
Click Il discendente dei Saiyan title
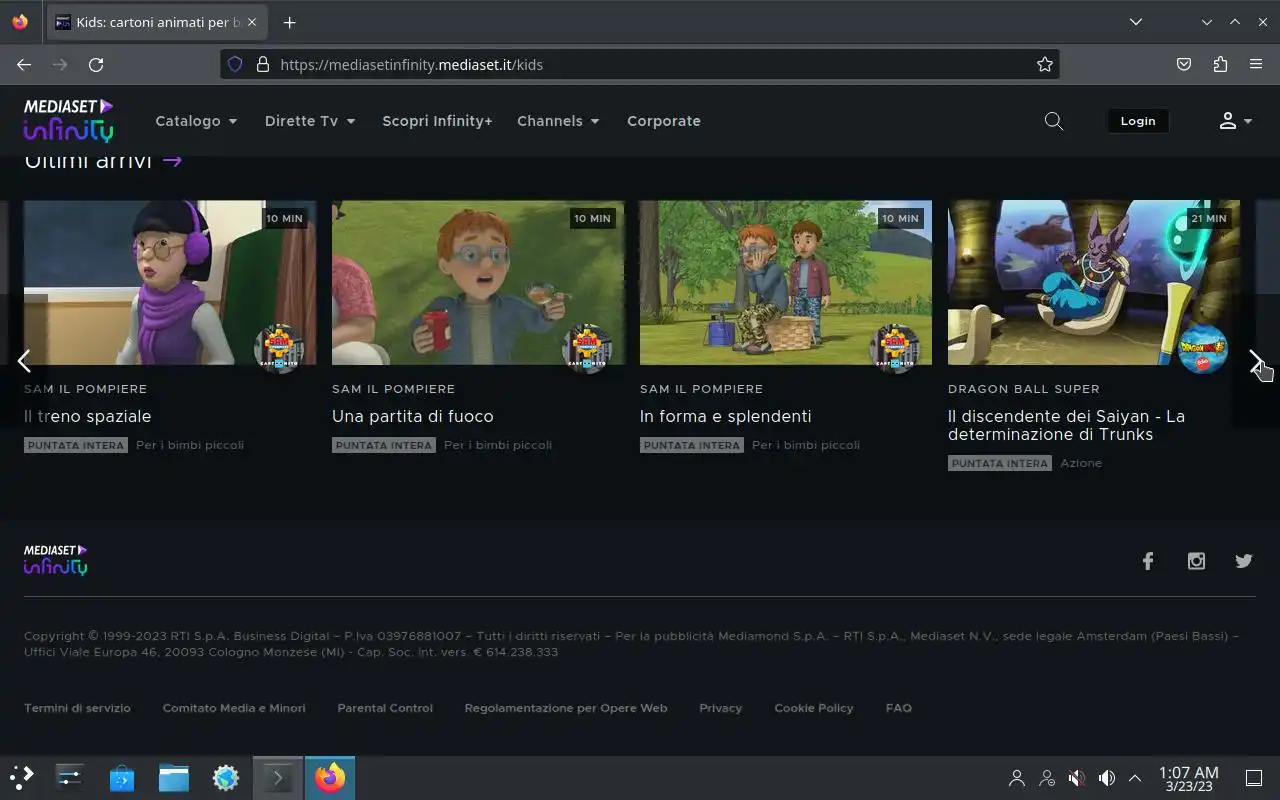(x=1066, y=425)
